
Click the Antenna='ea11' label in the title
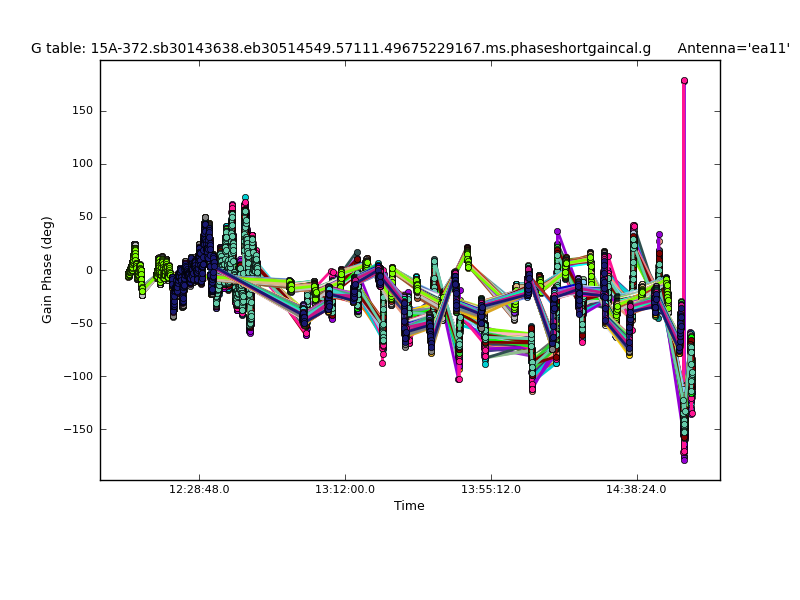tap(733, 48)
